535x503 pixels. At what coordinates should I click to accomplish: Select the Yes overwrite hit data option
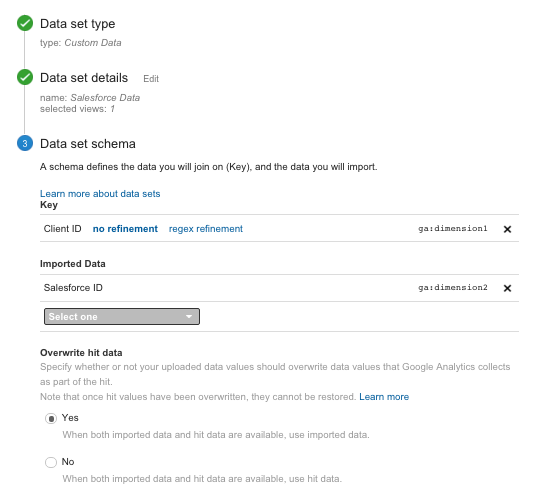tap(51, 418)
